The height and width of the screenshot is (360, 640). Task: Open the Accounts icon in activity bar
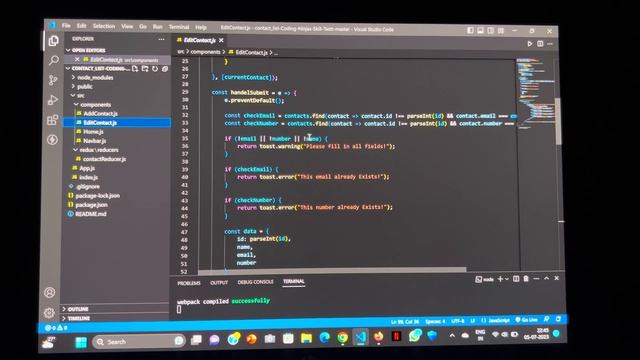click(50, 292)
